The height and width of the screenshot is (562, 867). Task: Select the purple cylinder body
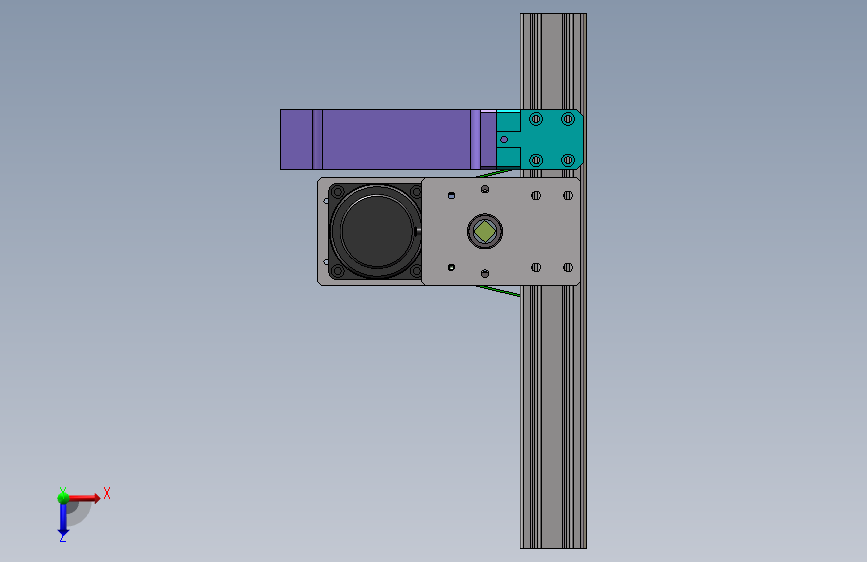pos(388,139)
